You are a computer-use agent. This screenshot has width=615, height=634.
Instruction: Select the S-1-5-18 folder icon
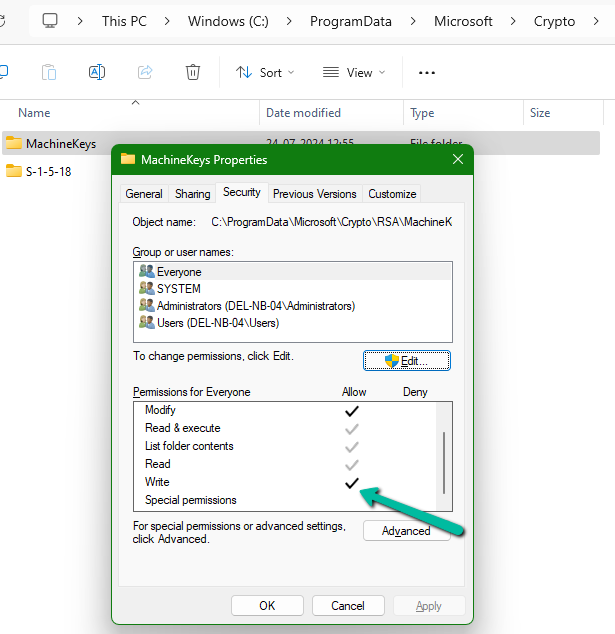coord(14,171)
